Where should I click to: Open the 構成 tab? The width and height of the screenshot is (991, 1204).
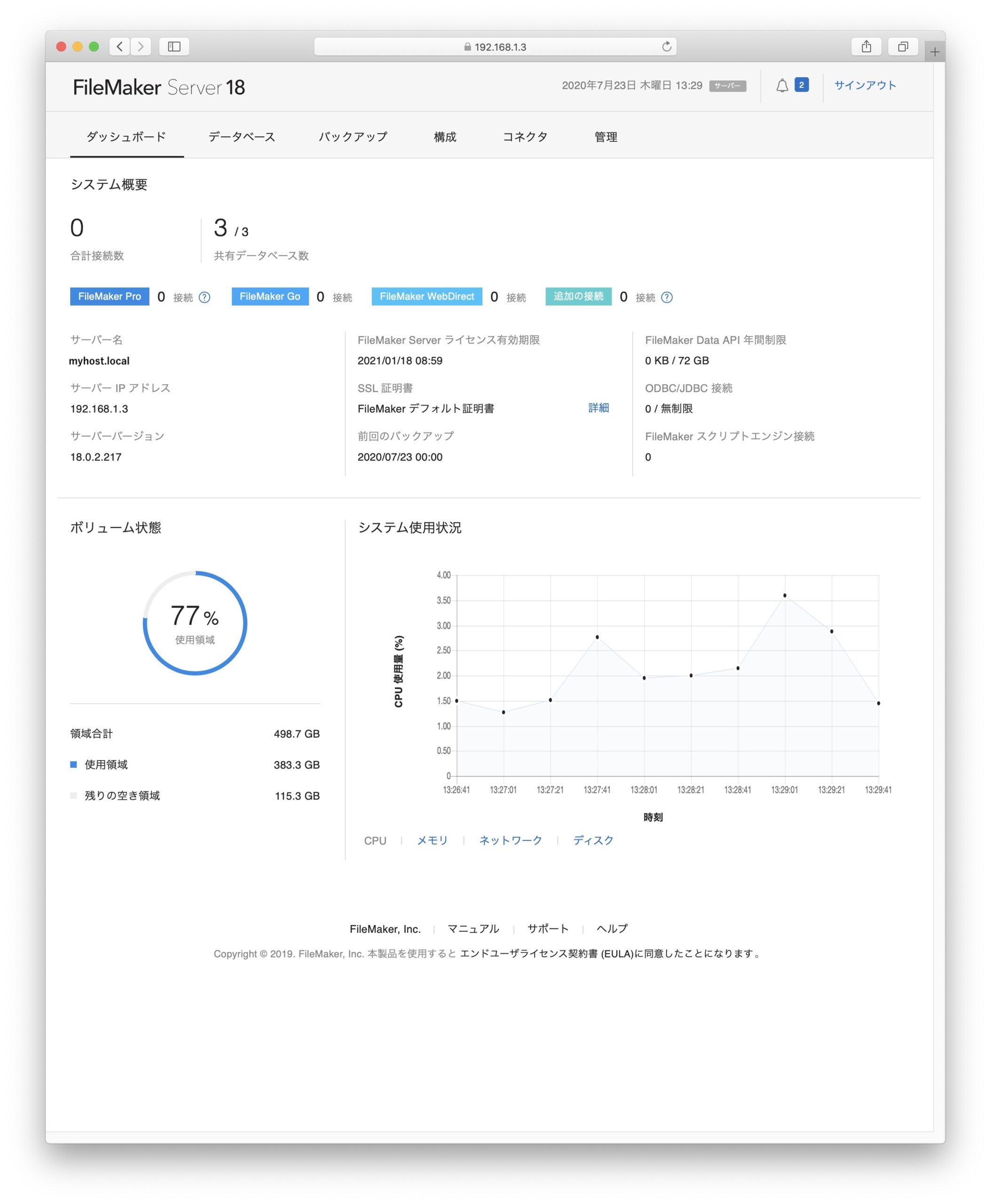click(445, 137)
